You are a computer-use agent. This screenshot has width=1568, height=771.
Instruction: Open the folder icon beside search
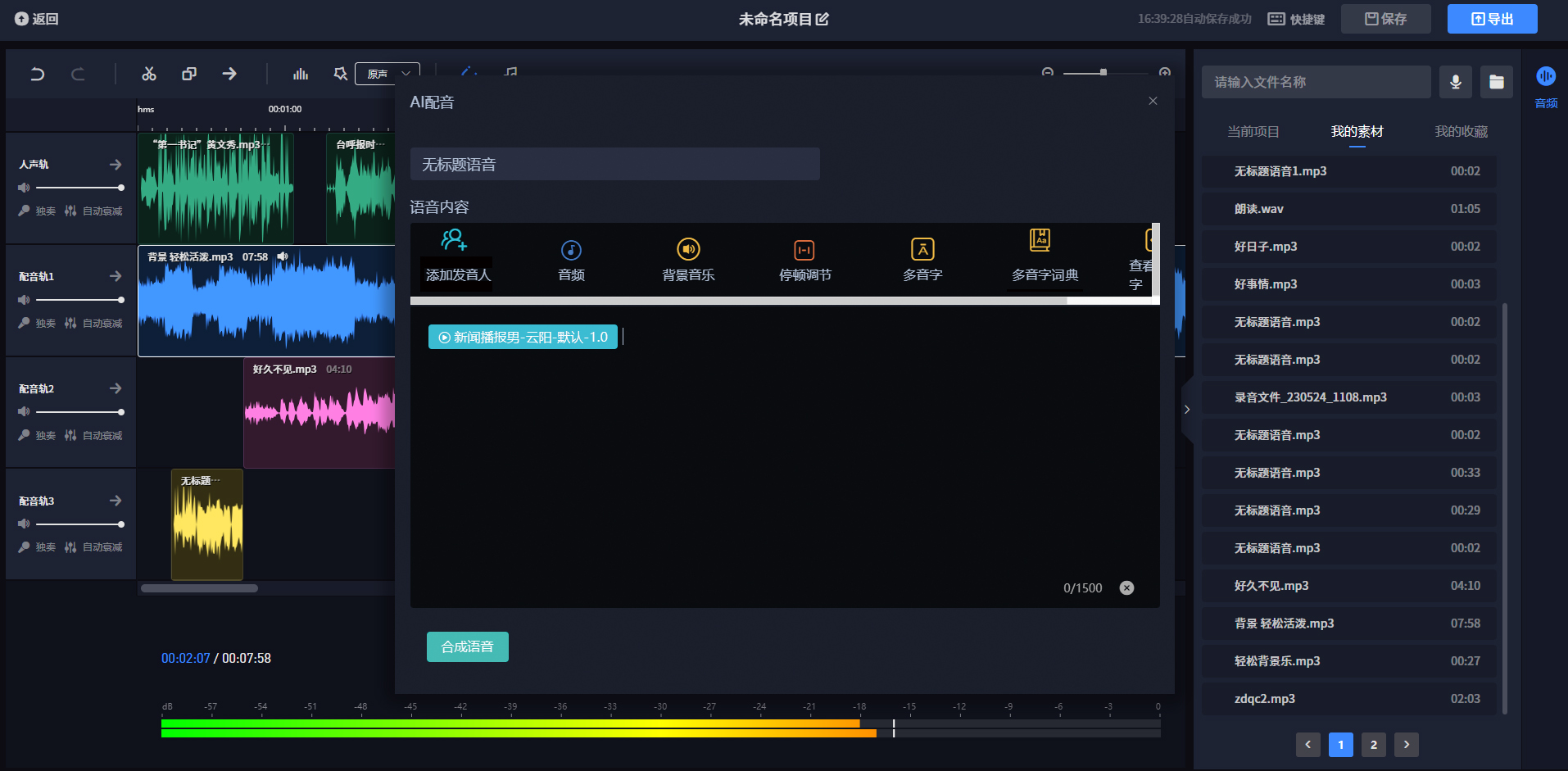pos(1496,82)
